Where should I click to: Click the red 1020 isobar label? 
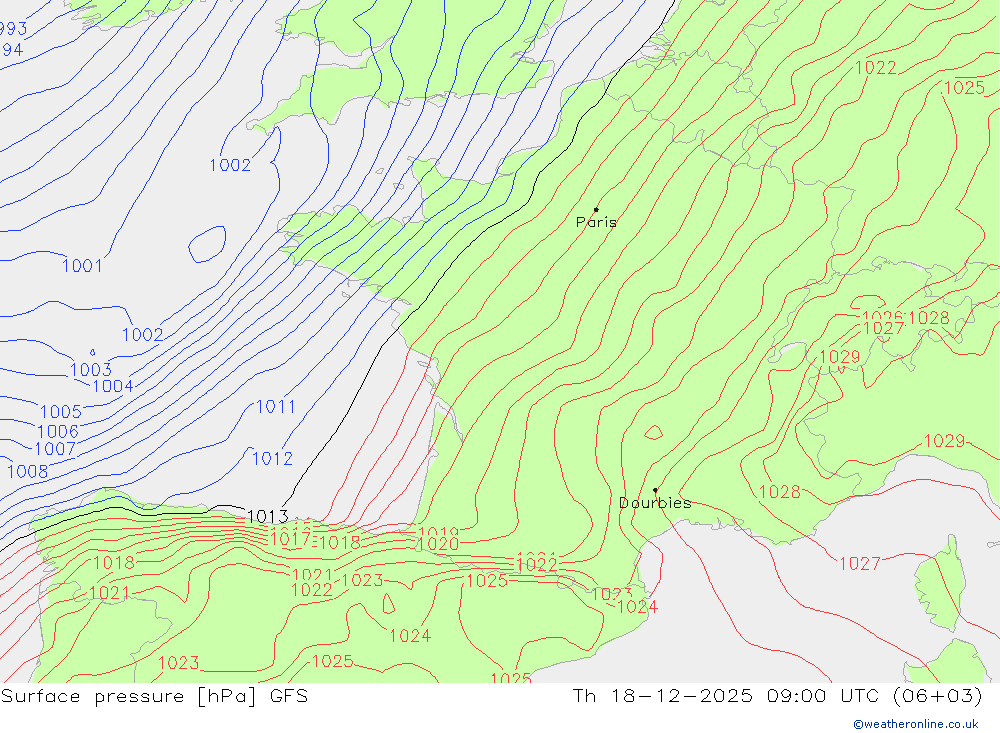click(438, 544)
